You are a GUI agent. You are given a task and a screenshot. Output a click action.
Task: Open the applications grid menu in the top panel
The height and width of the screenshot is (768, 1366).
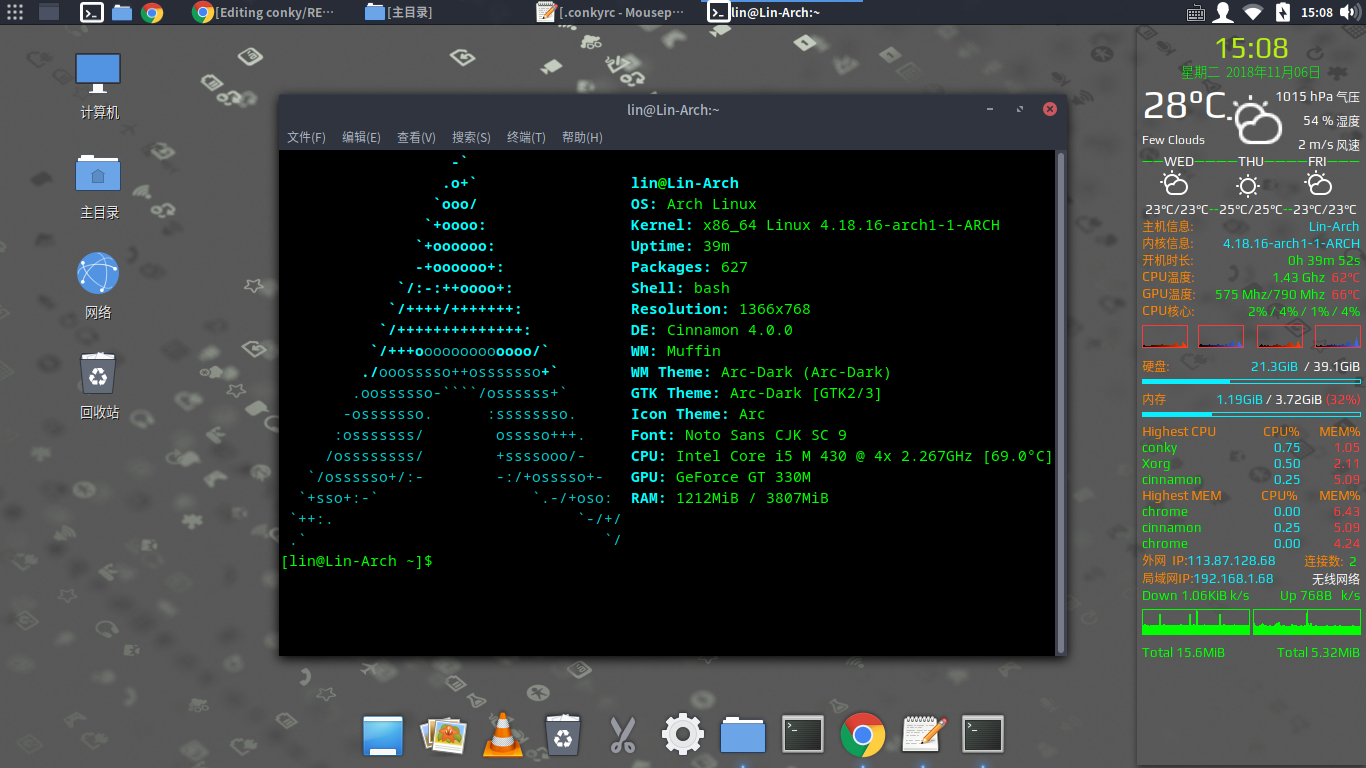click(x=14, y=13)
